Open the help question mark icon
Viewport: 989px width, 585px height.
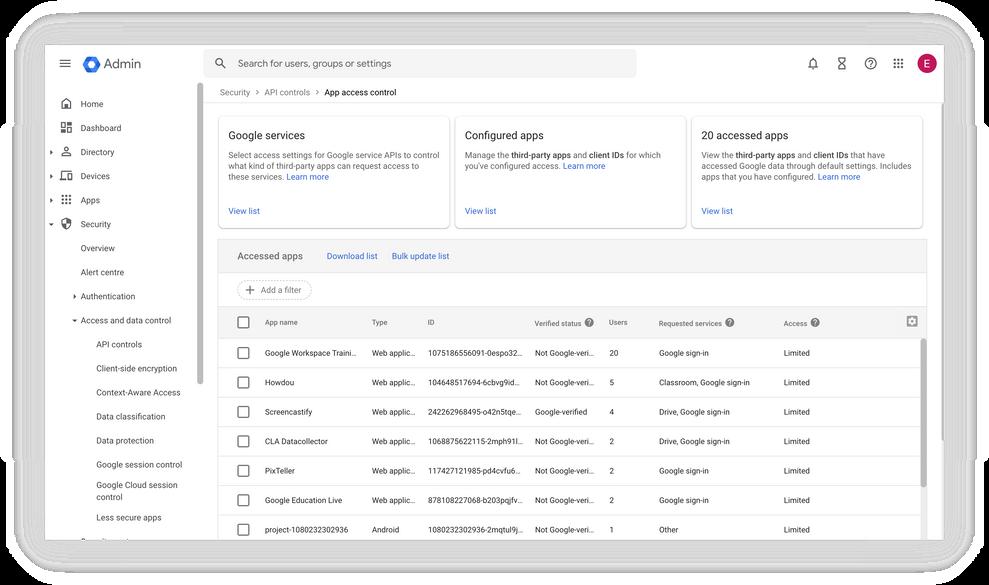coord(870,64)
